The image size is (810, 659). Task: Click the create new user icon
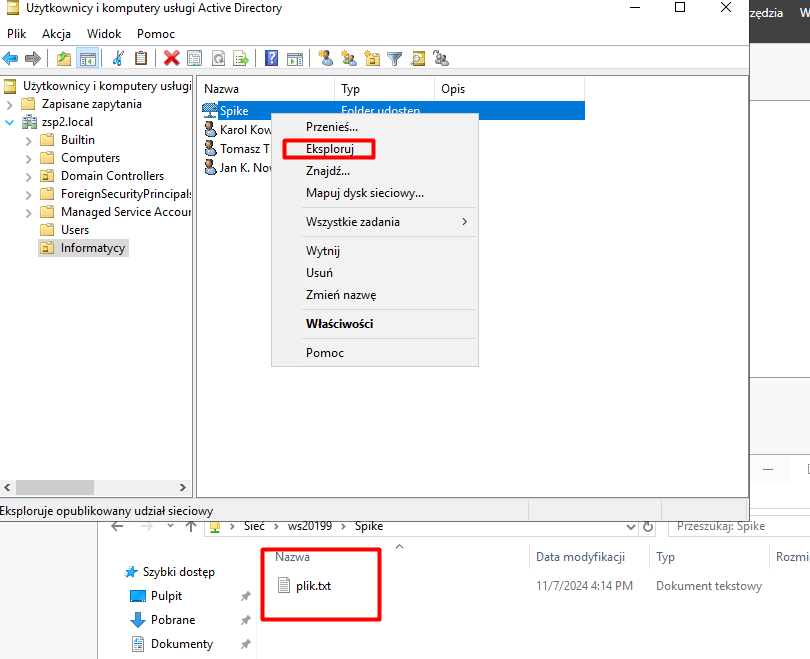coord(325,58)
